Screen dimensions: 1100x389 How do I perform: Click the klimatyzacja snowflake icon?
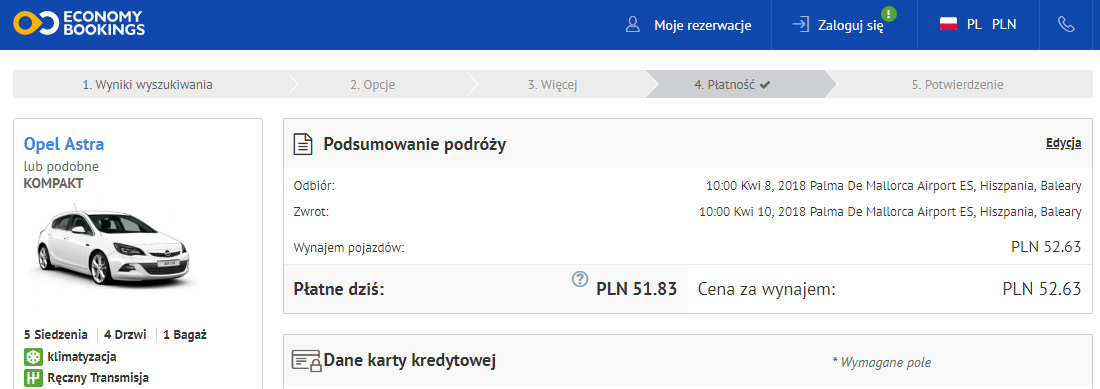click(x=34, y=357)
